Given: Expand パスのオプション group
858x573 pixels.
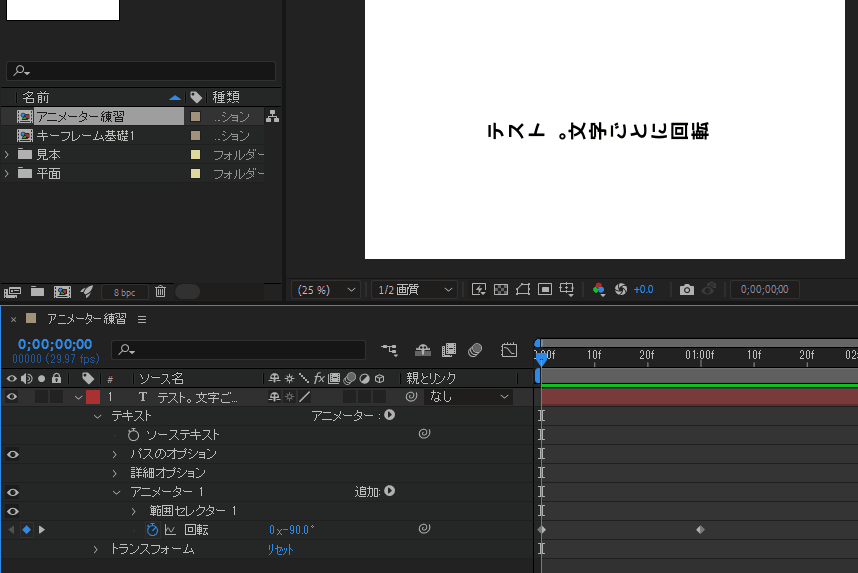Looking at the screenshot, I should tap(114, 454).
